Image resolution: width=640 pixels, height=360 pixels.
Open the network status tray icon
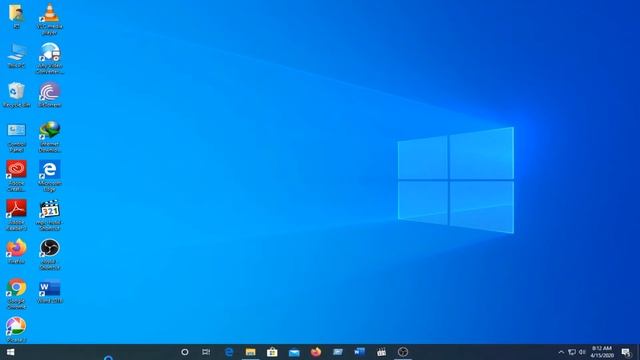(x=572, y=352)
